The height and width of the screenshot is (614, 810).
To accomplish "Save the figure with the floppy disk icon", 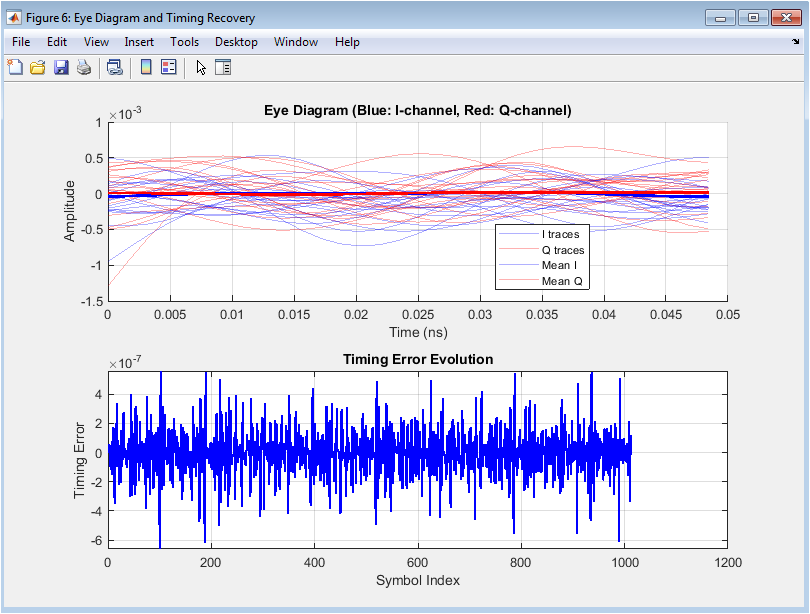I will tap(61, 68).
